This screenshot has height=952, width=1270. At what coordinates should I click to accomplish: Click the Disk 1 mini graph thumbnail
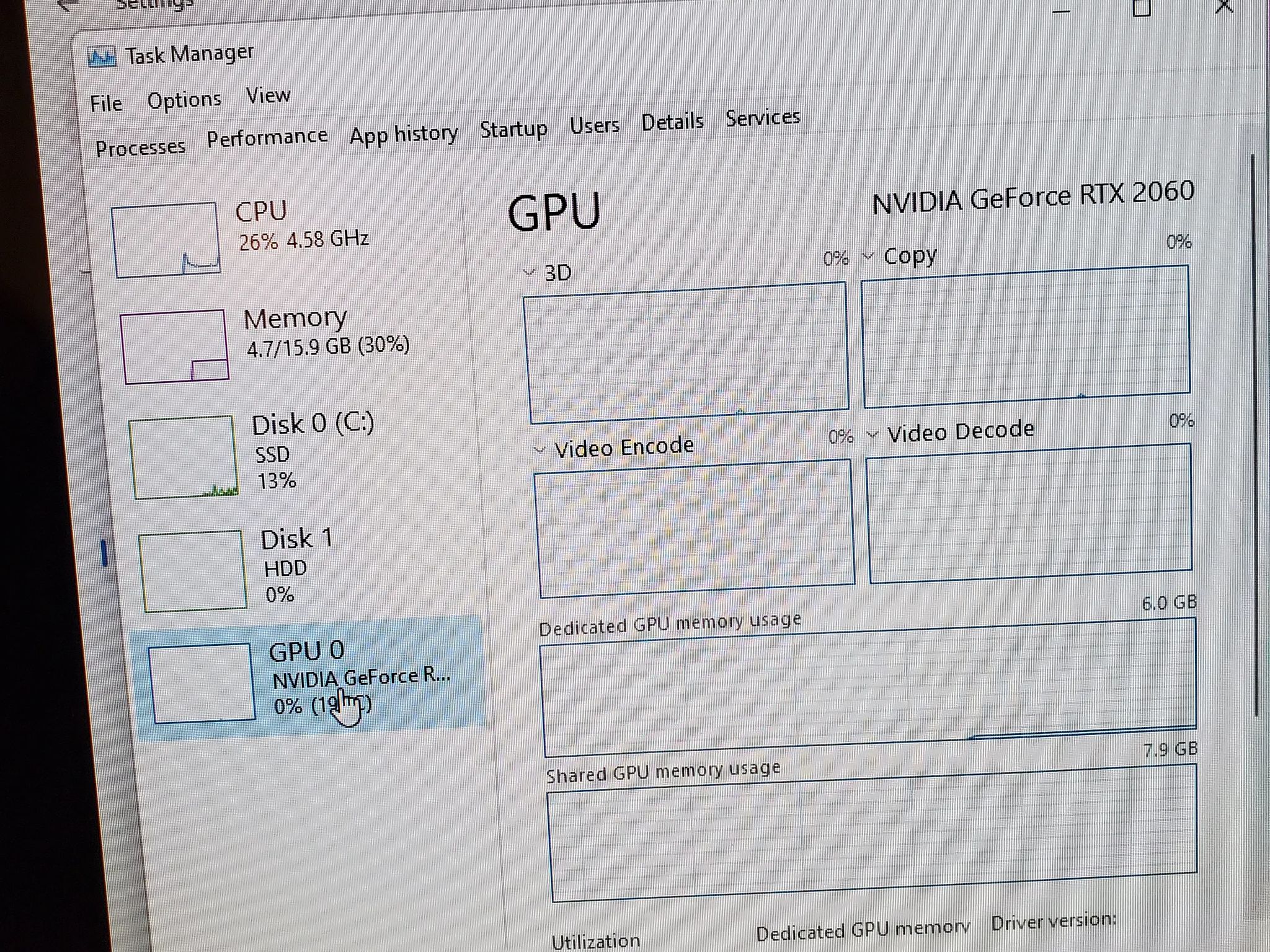(193, 571)
